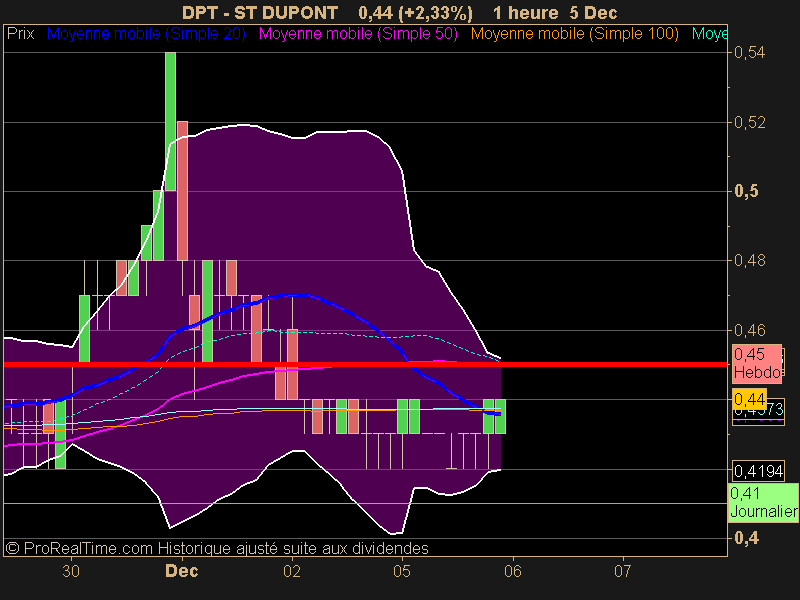800x600 pixels.
Task: Click the '0,46' price axis value
Action: coord(749,331)
